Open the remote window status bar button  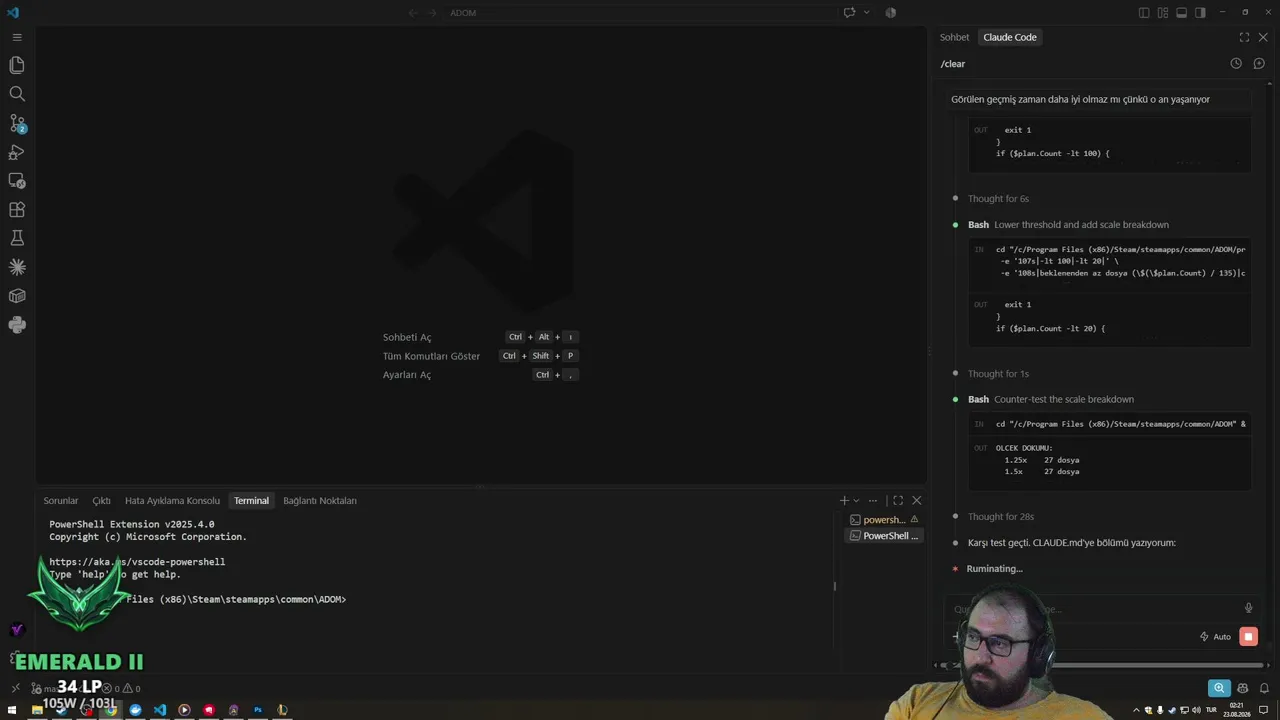[x=15, y=688]
